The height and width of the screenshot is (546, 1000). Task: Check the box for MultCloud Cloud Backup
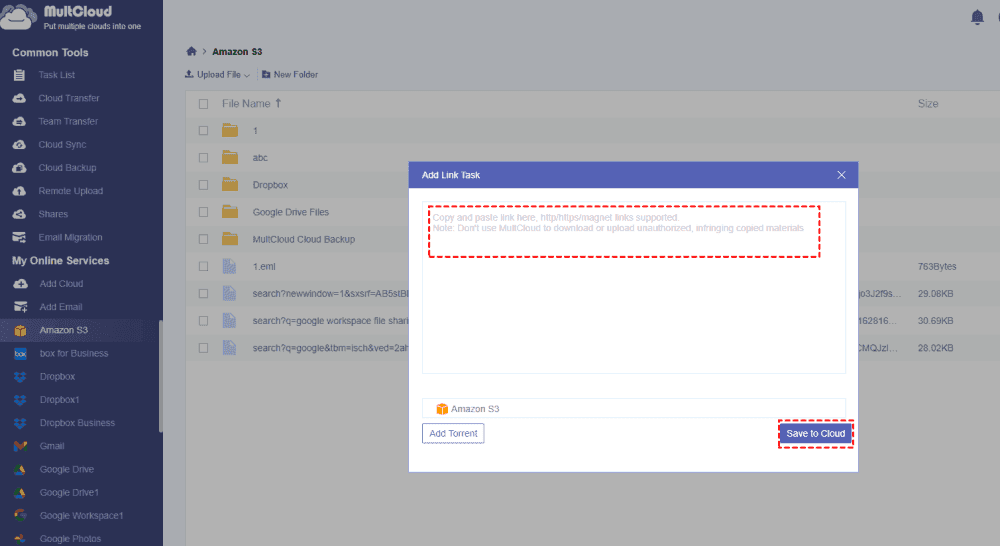tap(203, 239)
